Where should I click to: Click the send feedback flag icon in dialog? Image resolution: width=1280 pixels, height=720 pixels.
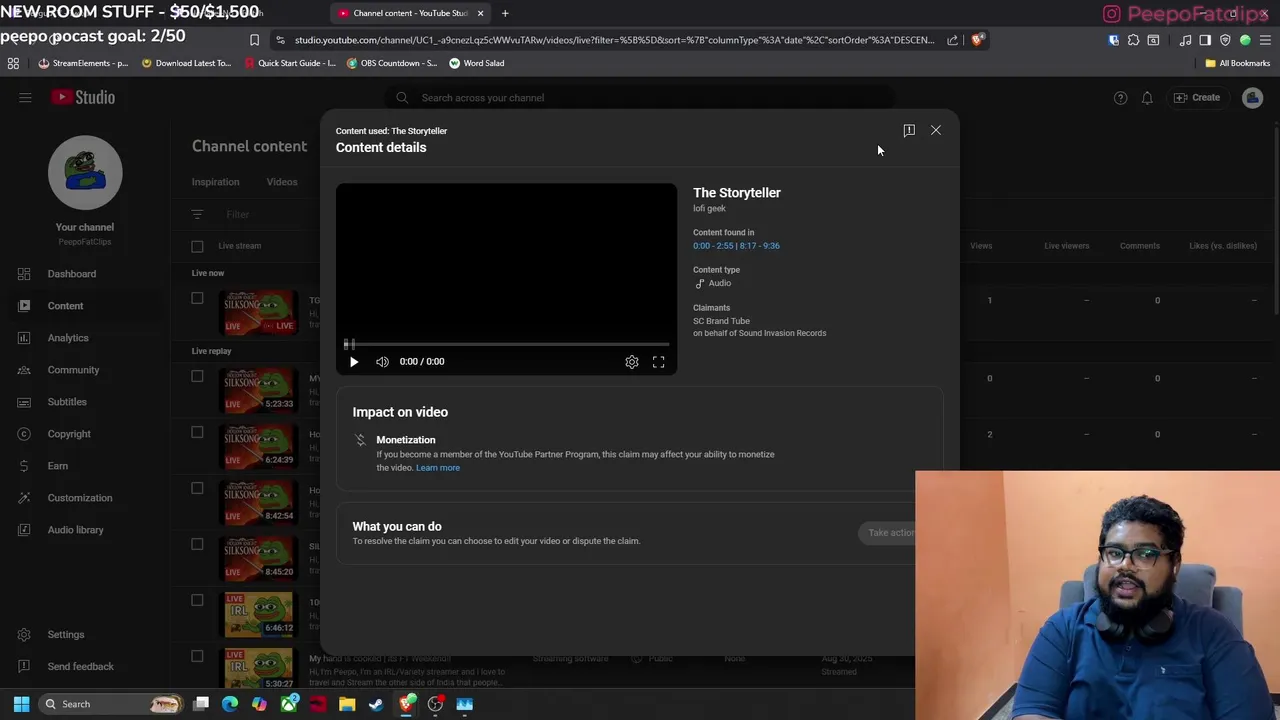click(909, 130)
